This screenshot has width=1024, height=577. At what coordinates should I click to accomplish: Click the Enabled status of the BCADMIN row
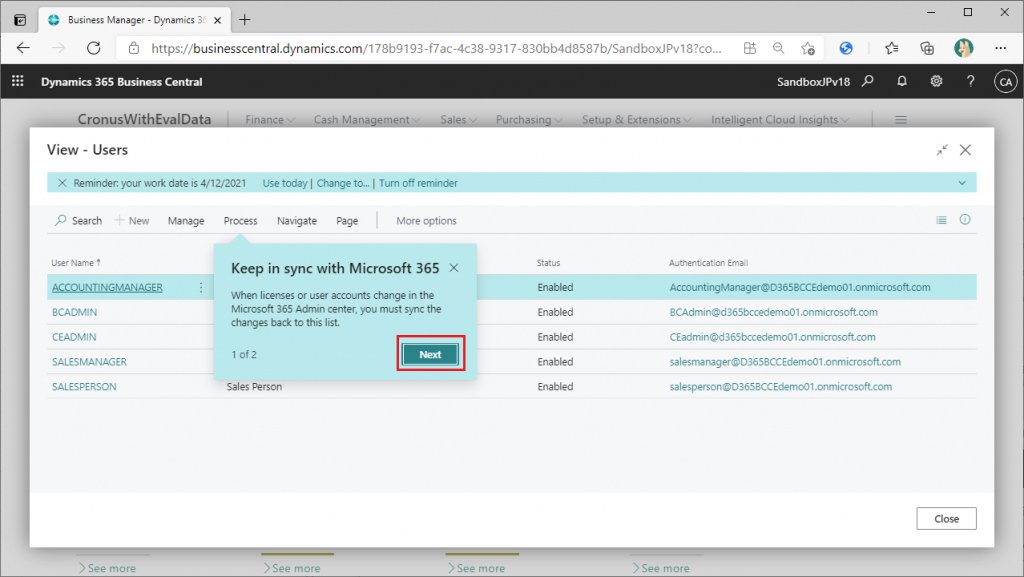coord(555,312)
